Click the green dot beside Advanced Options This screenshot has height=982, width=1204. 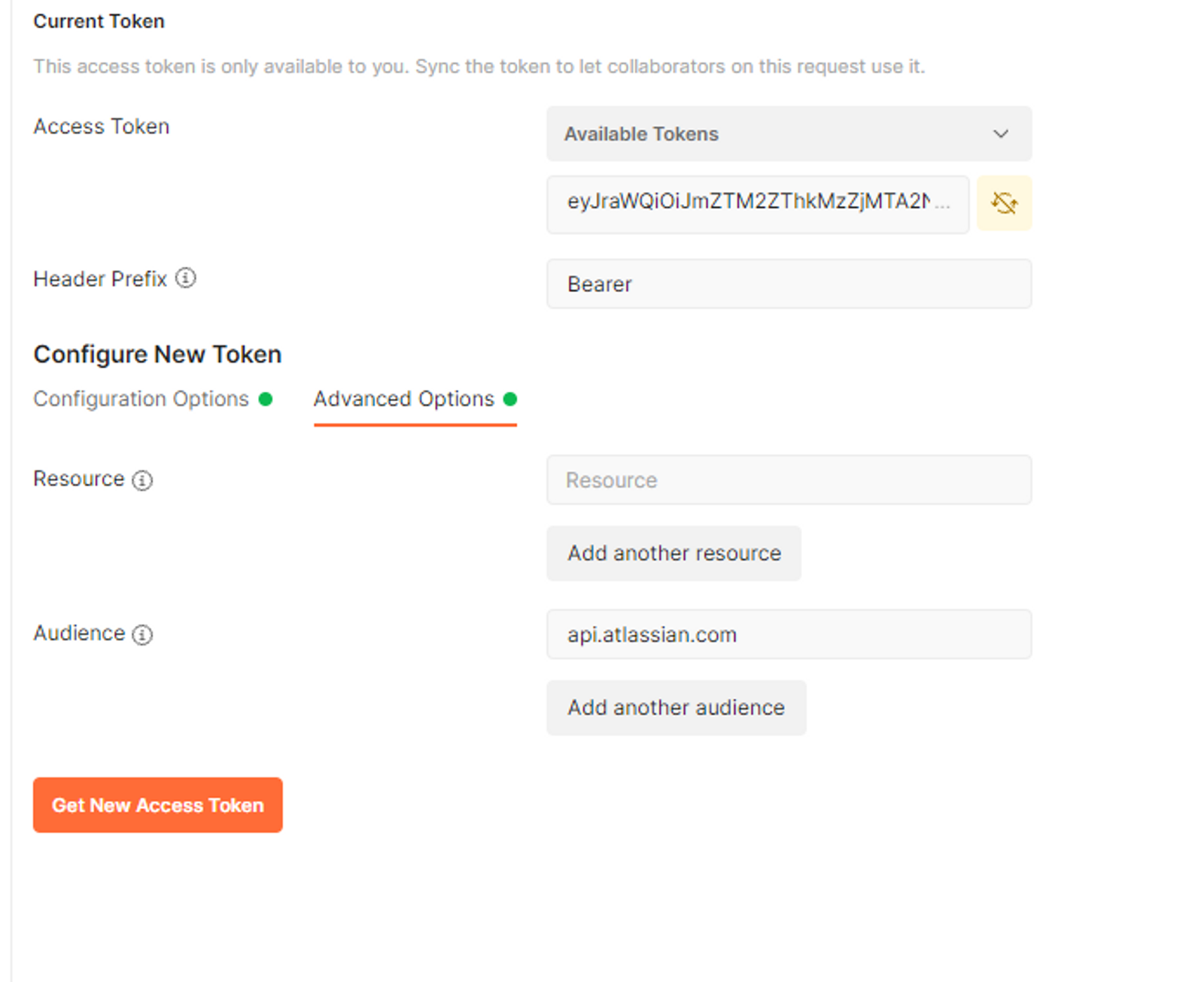510,399
